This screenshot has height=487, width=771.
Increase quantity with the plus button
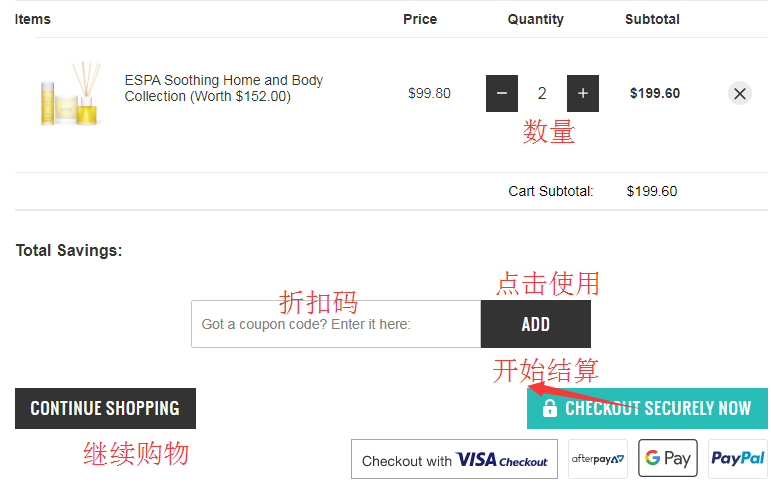pyautogui.click(x=583, y=94)
